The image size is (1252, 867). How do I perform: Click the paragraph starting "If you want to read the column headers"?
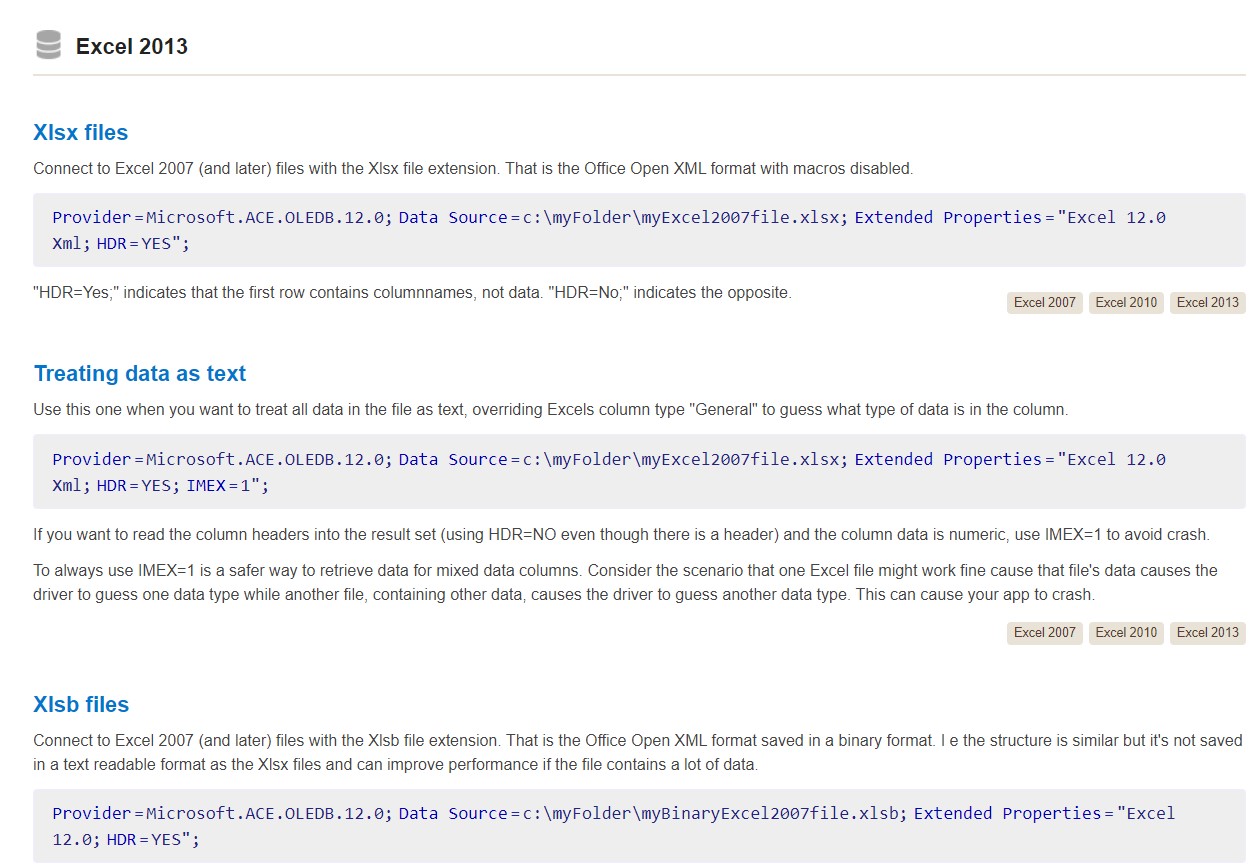[621, 535]
